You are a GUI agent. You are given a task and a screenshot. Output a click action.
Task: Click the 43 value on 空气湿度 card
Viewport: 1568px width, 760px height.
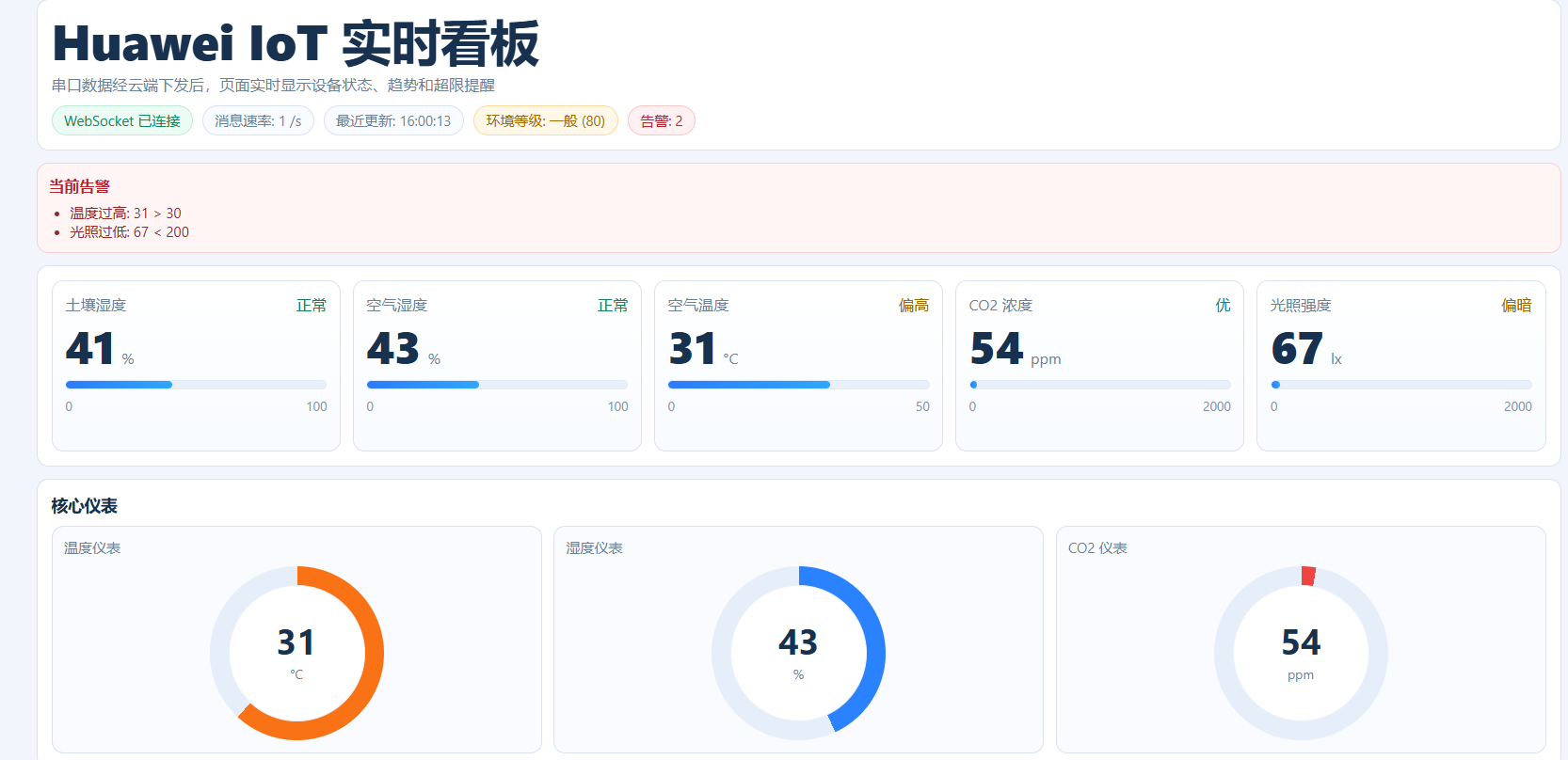coord(393,349)
